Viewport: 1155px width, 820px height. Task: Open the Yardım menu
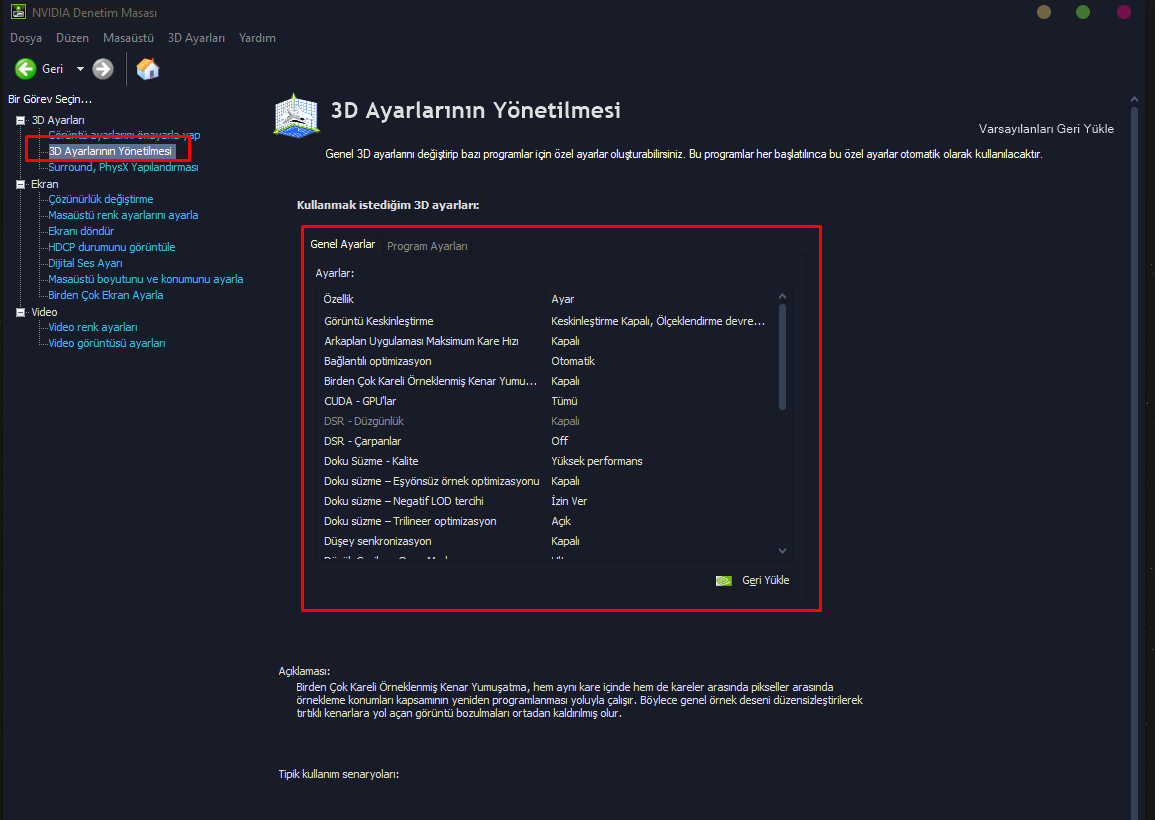(257, 38)
